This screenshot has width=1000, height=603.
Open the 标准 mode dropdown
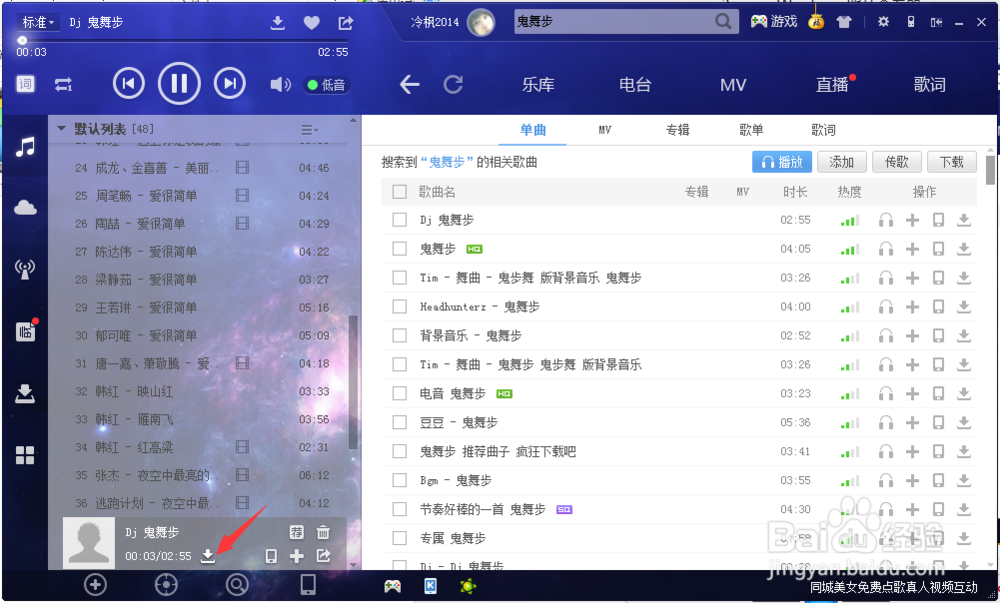pos(38,22)
